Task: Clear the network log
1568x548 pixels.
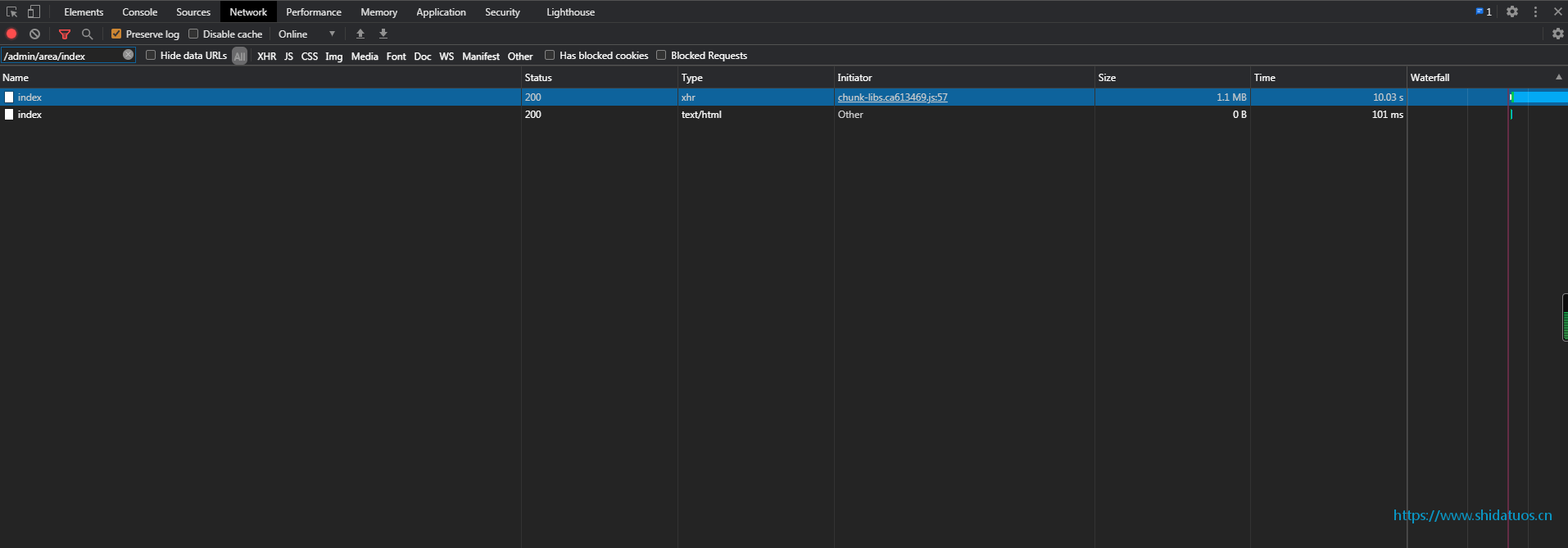Action: (x=34, y=34)
